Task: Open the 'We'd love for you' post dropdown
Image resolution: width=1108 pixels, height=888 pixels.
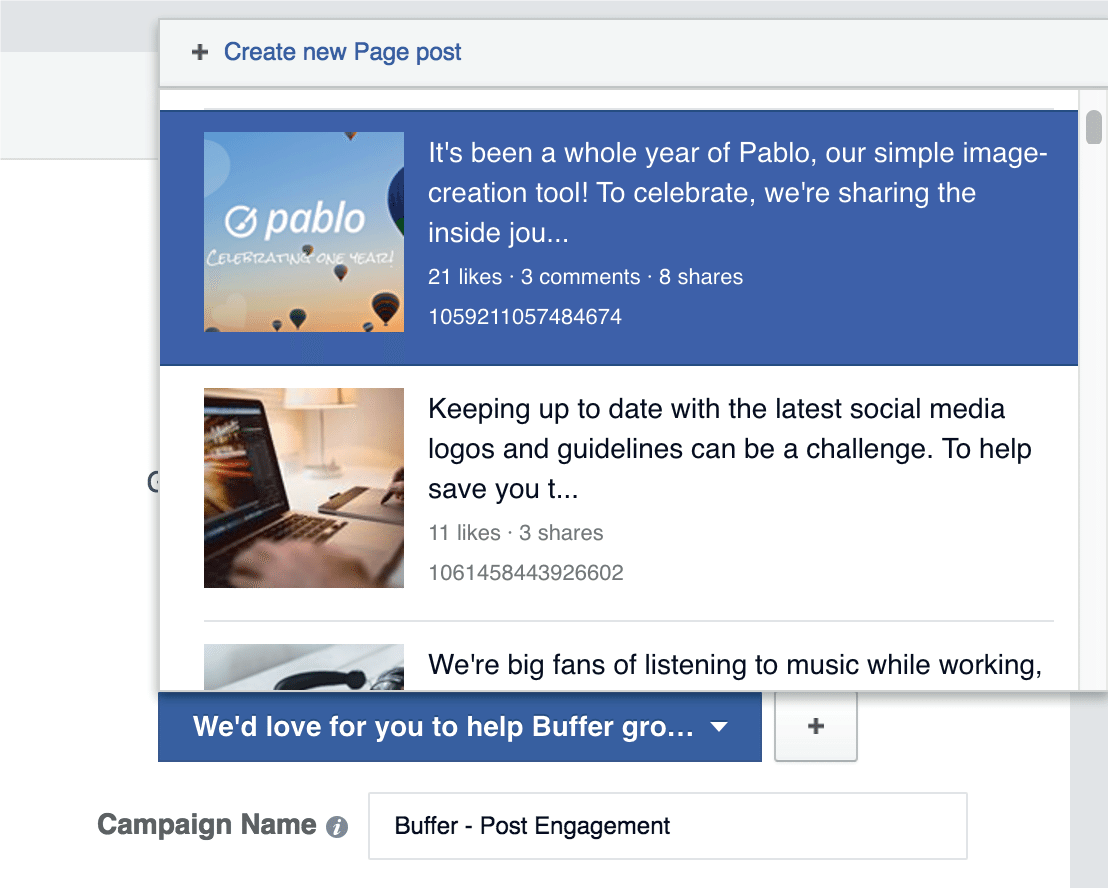Action: pos(443,726)
